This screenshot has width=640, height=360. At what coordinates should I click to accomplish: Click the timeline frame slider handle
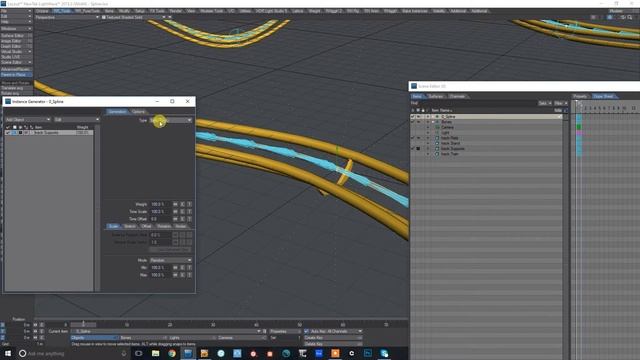tap(83, 325)
